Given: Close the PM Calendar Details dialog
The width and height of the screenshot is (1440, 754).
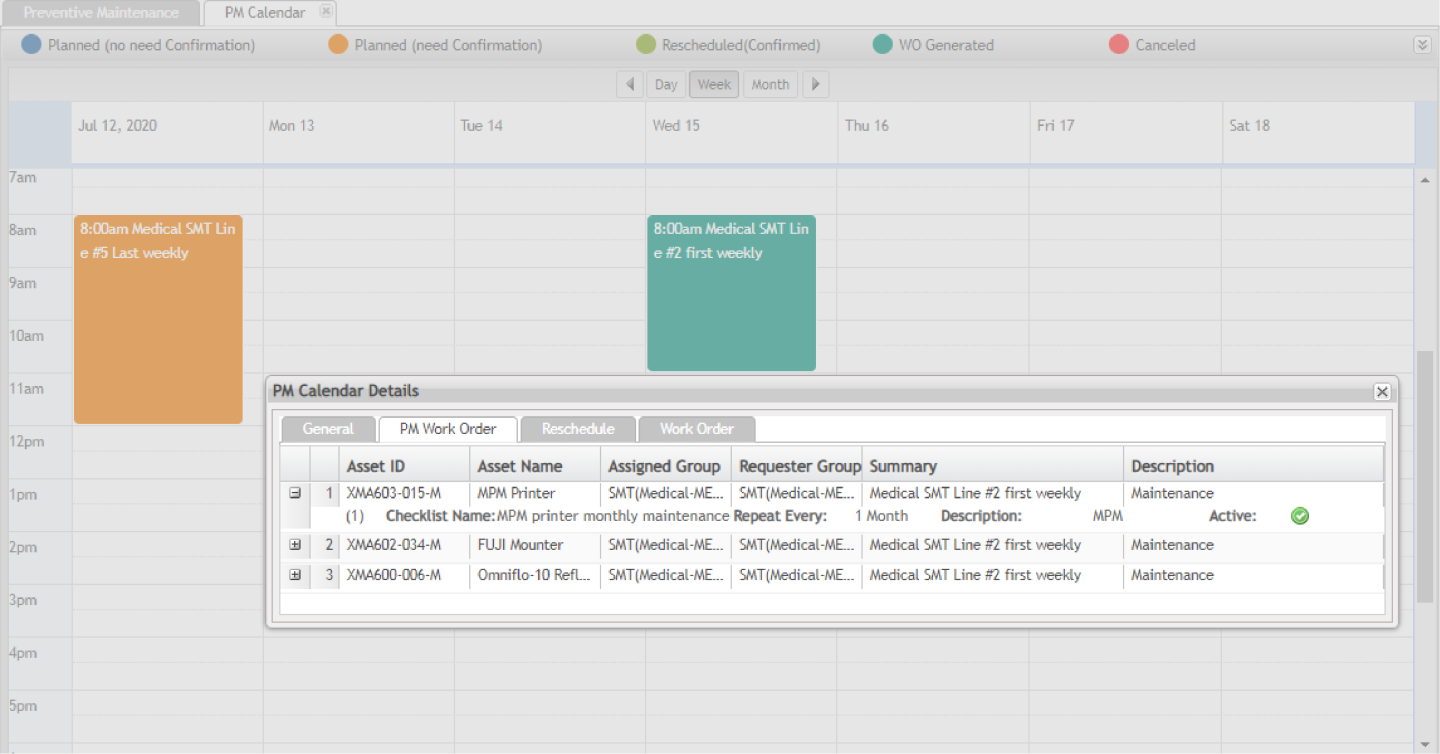Looking at the screenshot, I should pyautogui.click(x=1381, y=392).
